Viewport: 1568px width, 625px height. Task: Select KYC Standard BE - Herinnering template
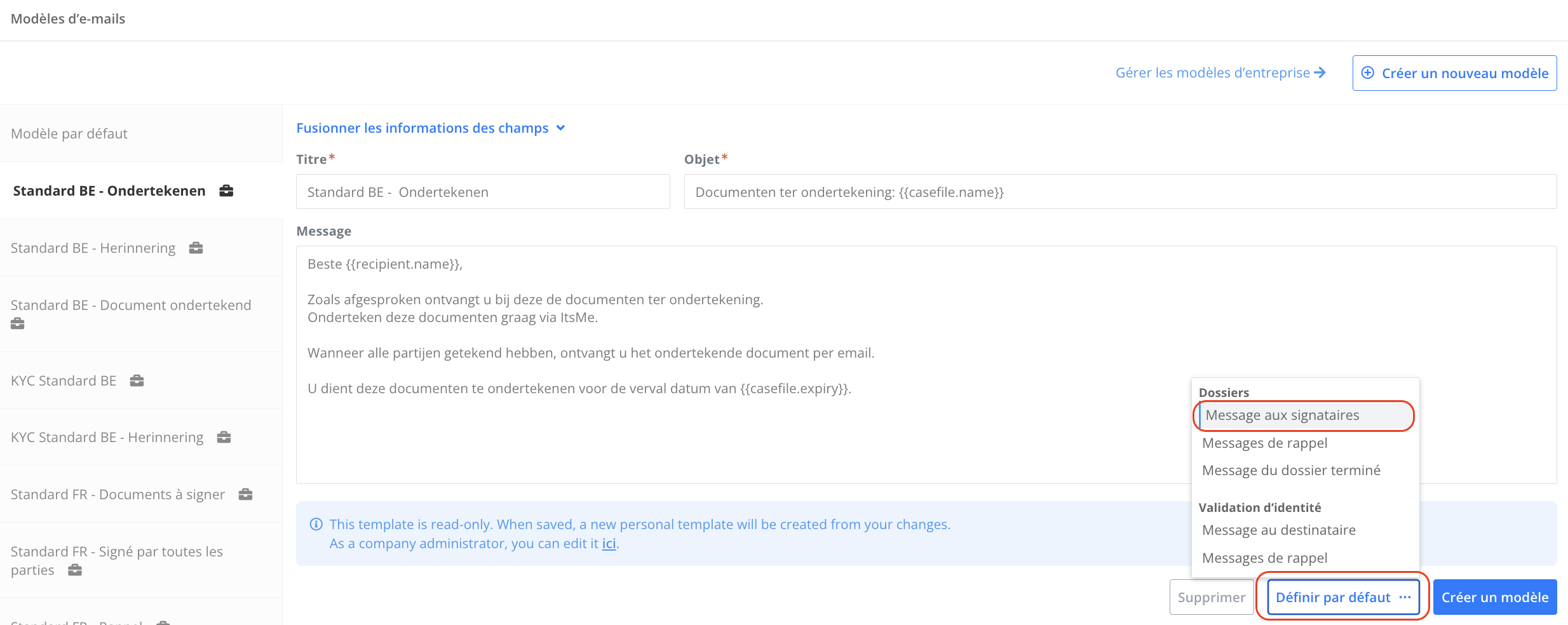pos(141,437)
